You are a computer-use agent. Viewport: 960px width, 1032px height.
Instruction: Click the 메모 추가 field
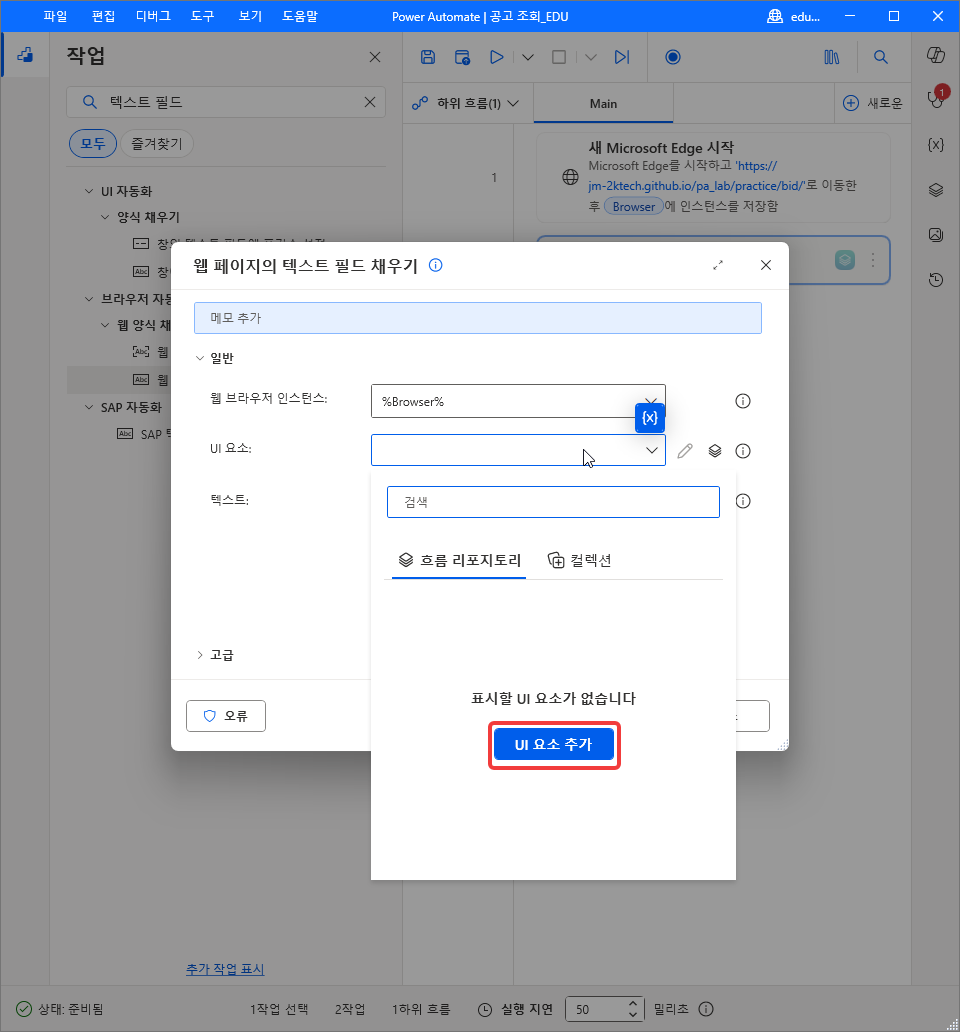[478, 318]
